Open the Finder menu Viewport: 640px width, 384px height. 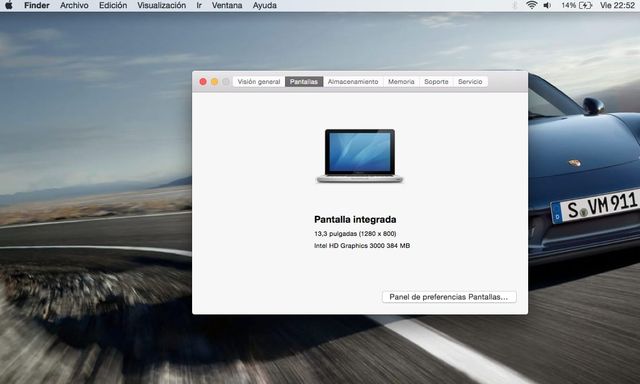(x=37, y=5)
